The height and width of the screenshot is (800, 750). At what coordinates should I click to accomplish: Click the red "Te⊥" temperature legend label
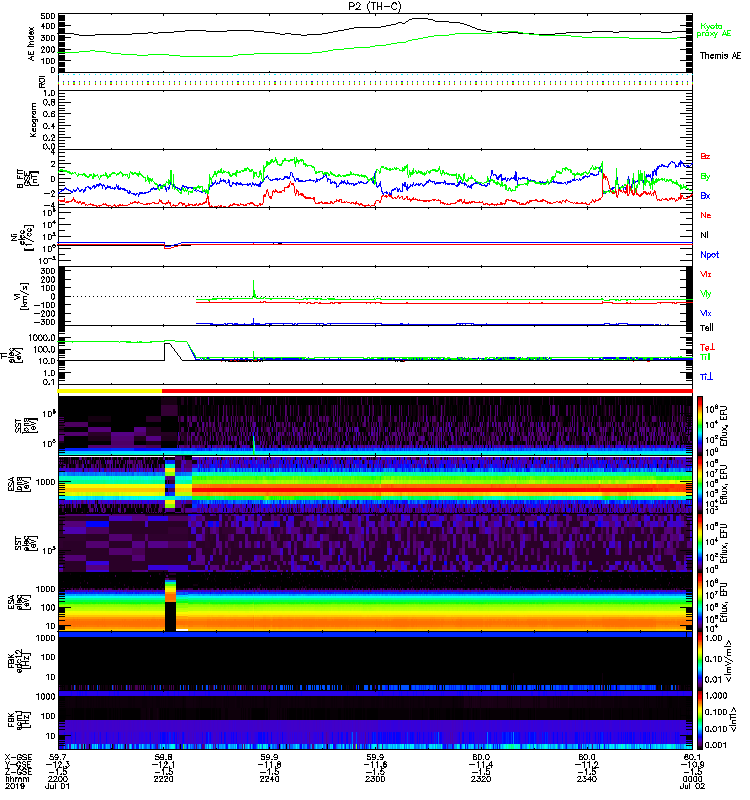point(707,347)
